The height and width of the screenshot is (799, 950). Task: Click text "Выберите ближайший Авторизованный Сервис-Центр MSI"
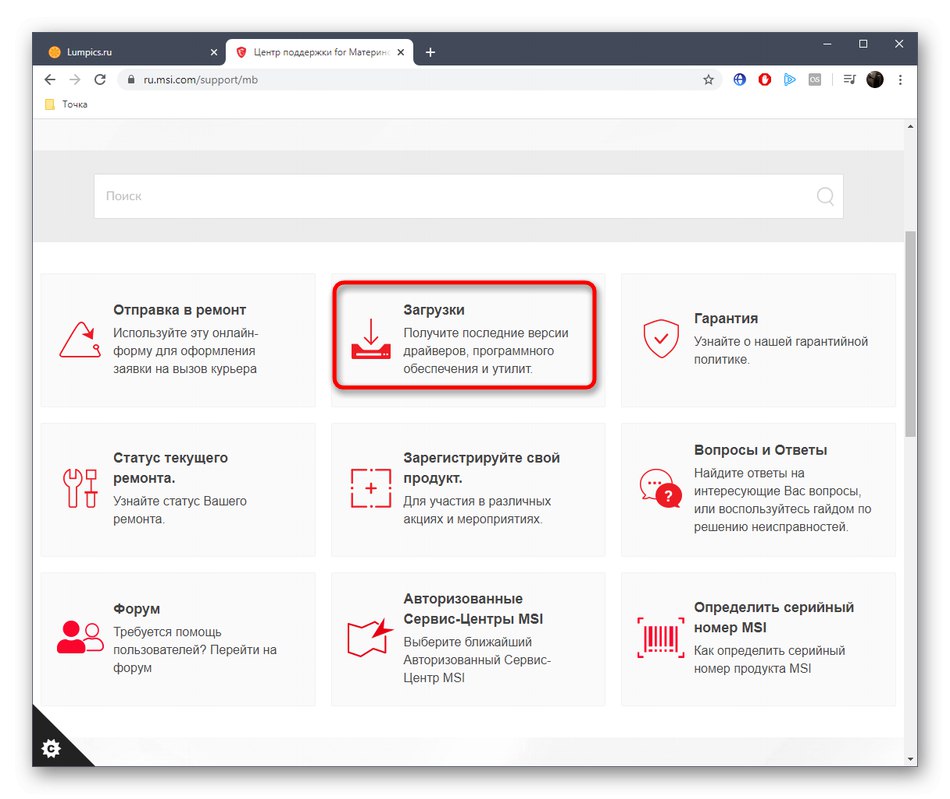tap(477, 660)
